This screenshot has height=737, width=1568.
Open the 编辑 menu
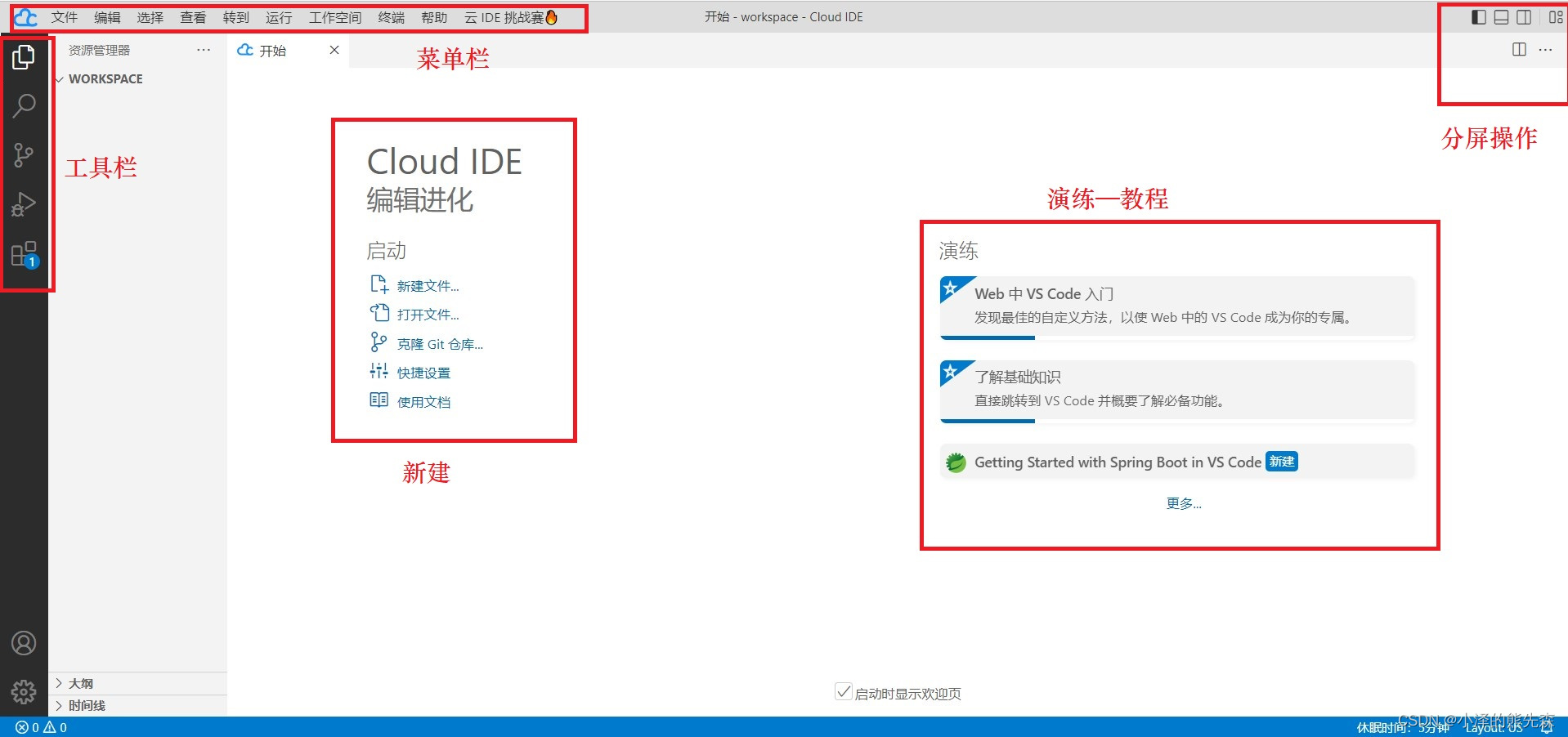click(x=107, y=17)
